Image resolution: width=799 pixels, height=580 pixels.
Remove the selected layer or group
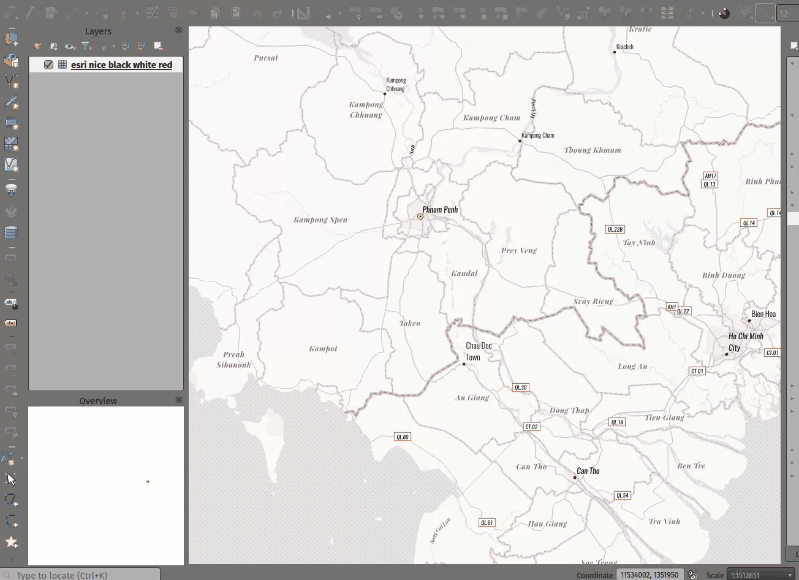tap(157, 46)
